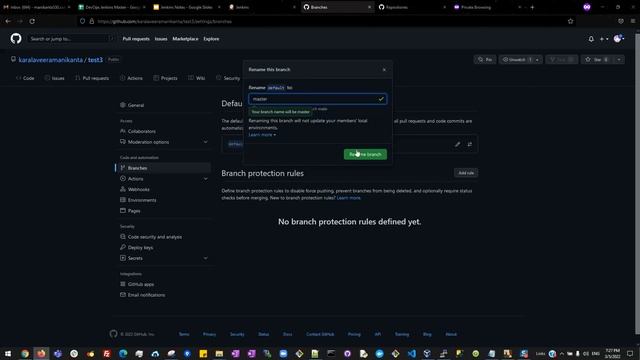640x360 pixels.
Task: Open Visual Studio Code from taskbar
Action: click(411, 353)
